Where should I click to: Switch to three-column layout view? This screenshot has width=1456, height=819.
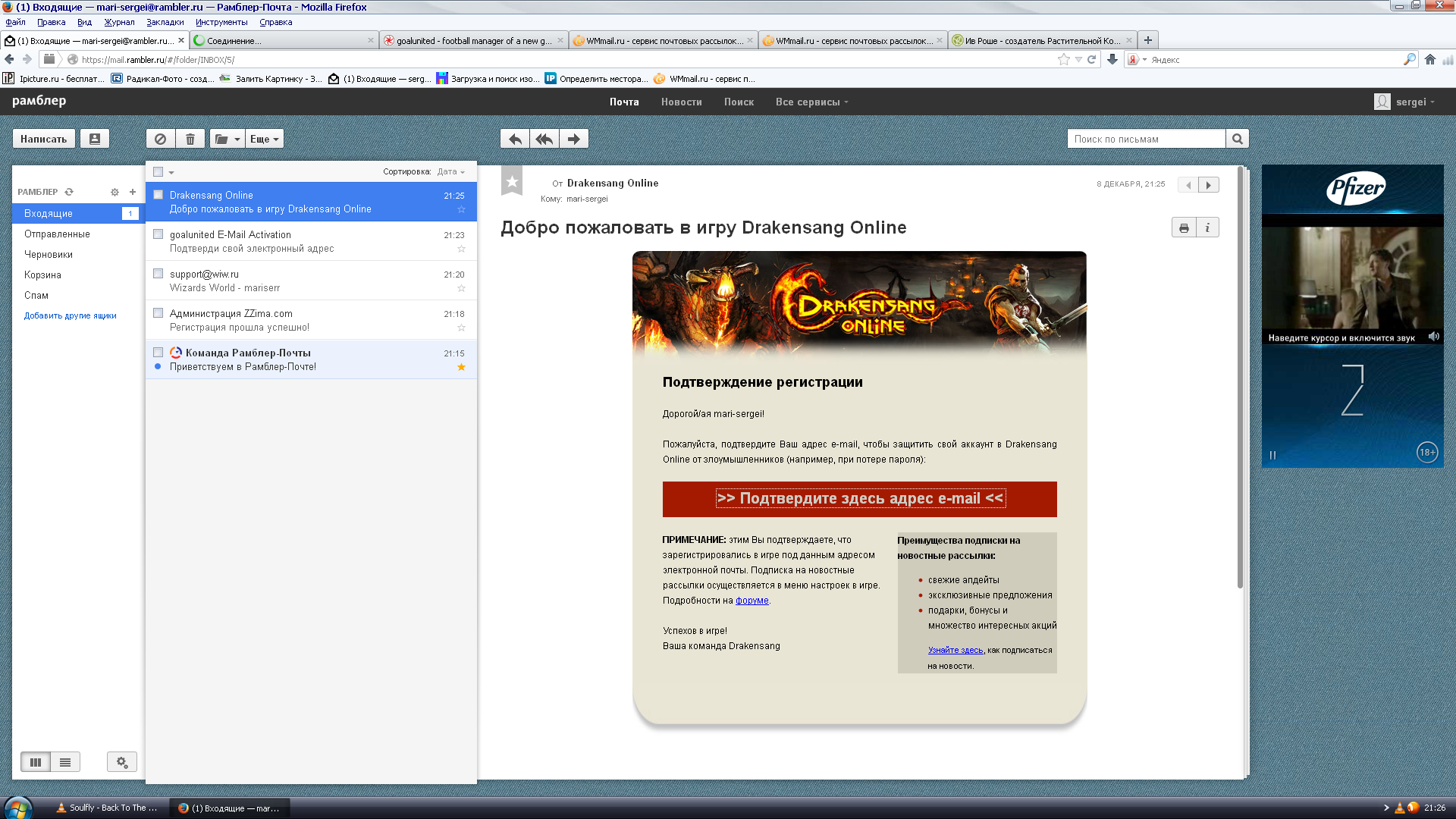(x=36, y=762)
